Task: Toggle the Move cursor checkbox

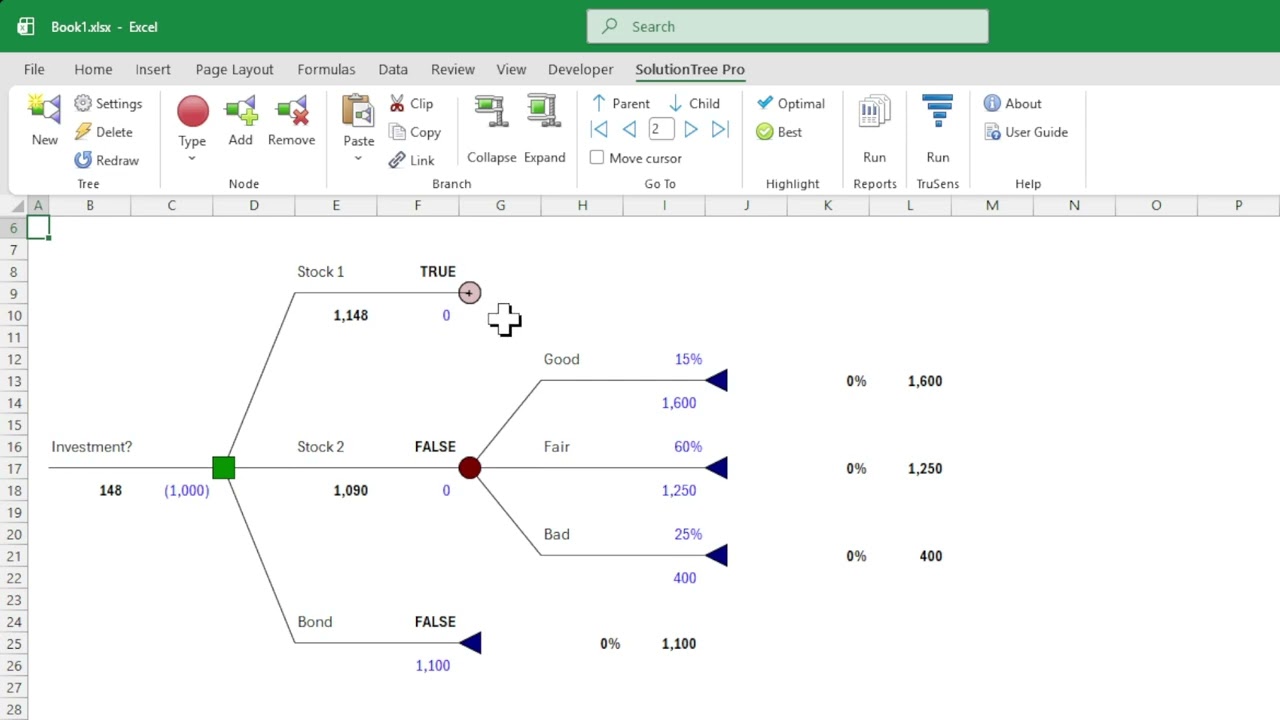Action: coord(597,158)
